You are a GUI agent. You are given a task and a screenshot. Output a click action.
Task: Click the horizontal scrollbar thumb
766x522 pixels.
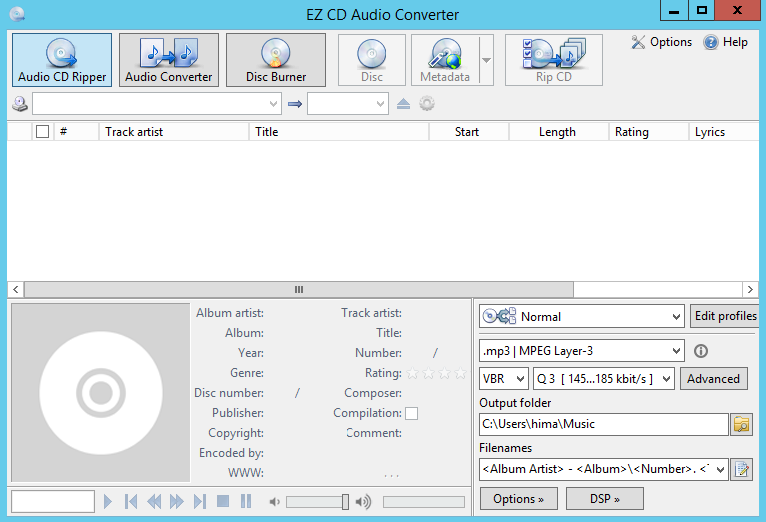[299, 290]
